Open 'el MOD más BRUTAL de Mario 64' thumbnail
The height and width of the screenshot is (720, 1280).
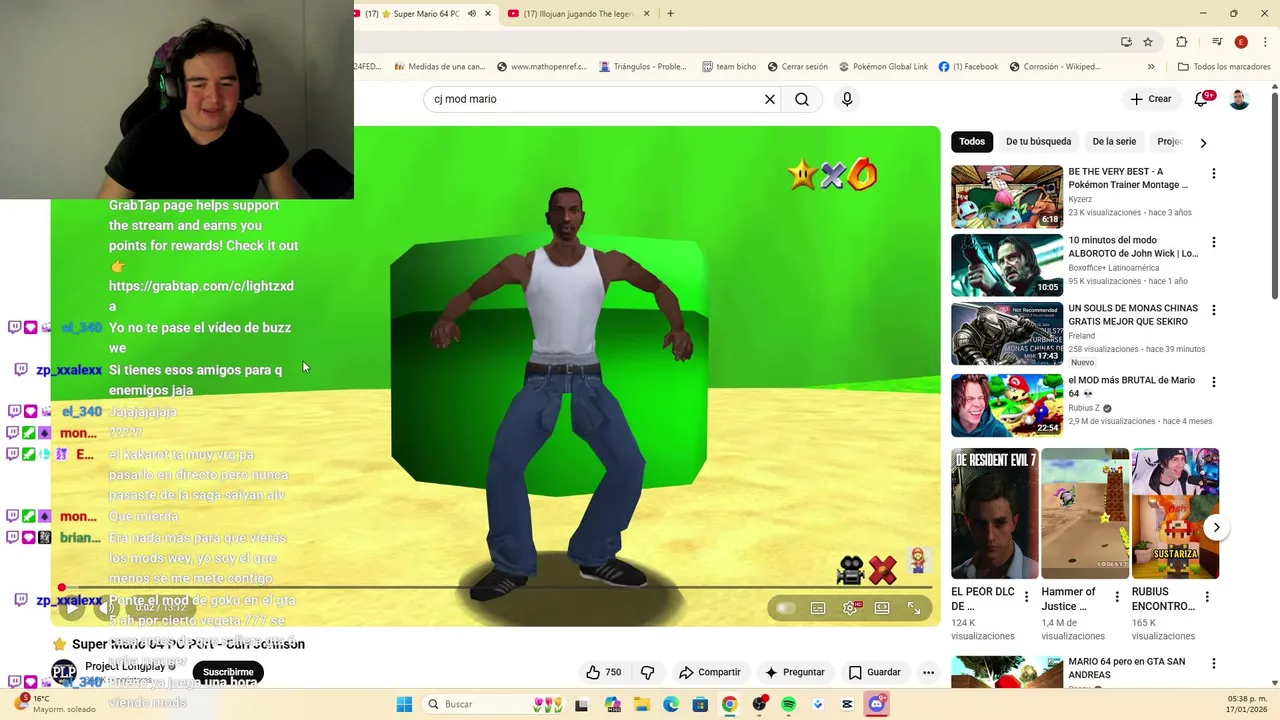(x=1007, y=405)
